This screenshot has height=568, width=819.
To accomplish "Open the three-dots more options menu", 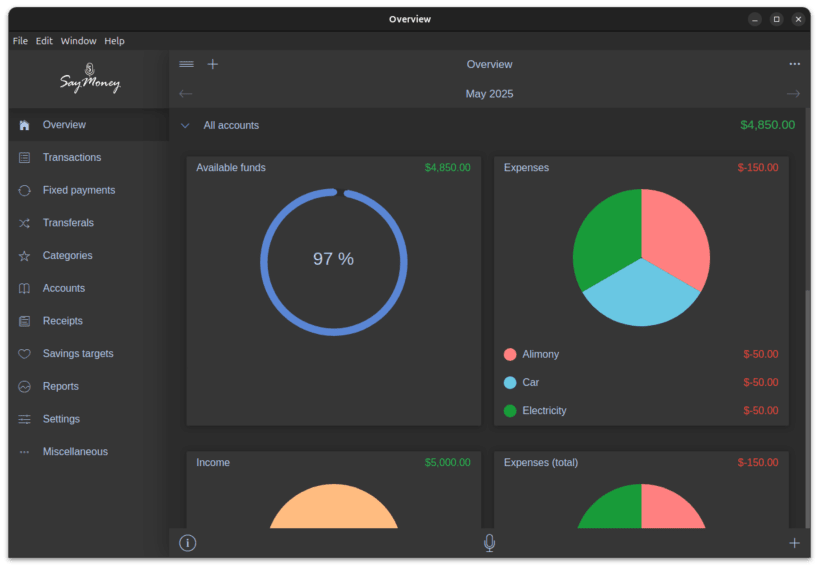I will tap(794, 64).
